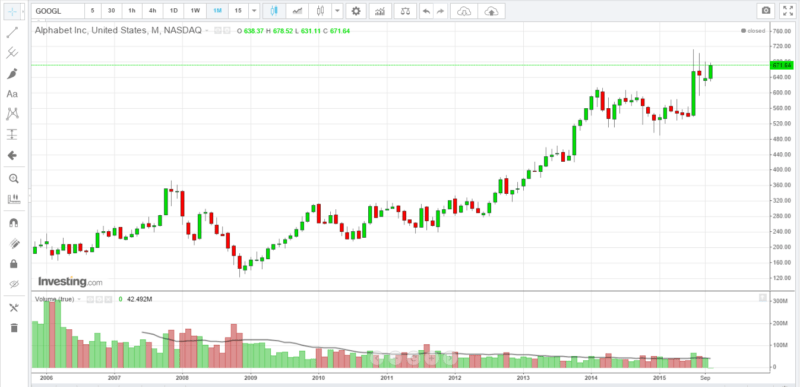The width and height of the screenshot is (800, 387).
Task: Select the pitchfork drawing tool
Action: point(12,53)
